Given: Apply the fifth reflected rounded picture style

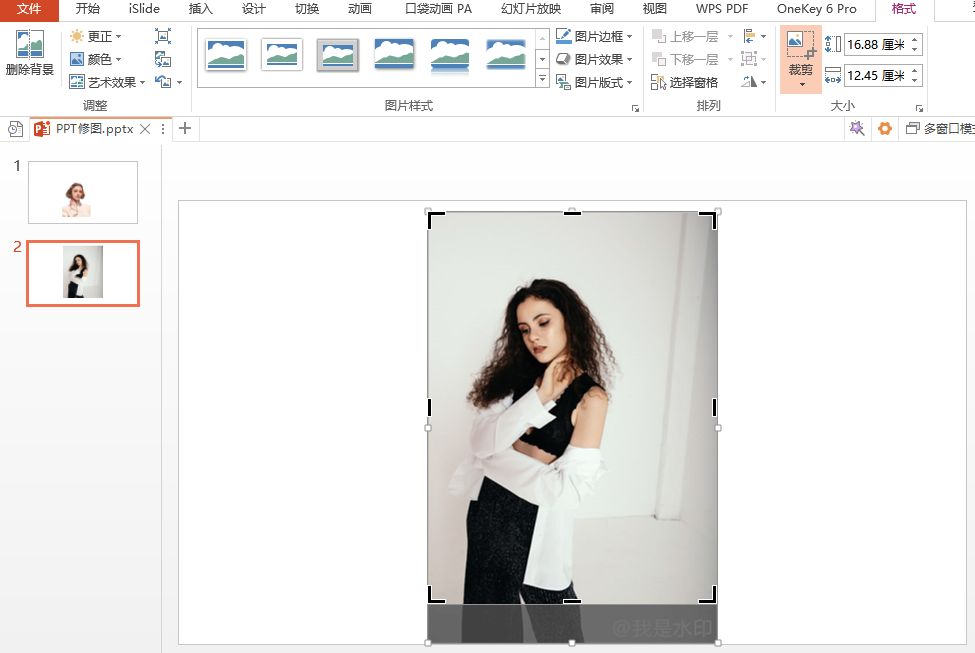Looking at the screenshot, I should point(450,56).
